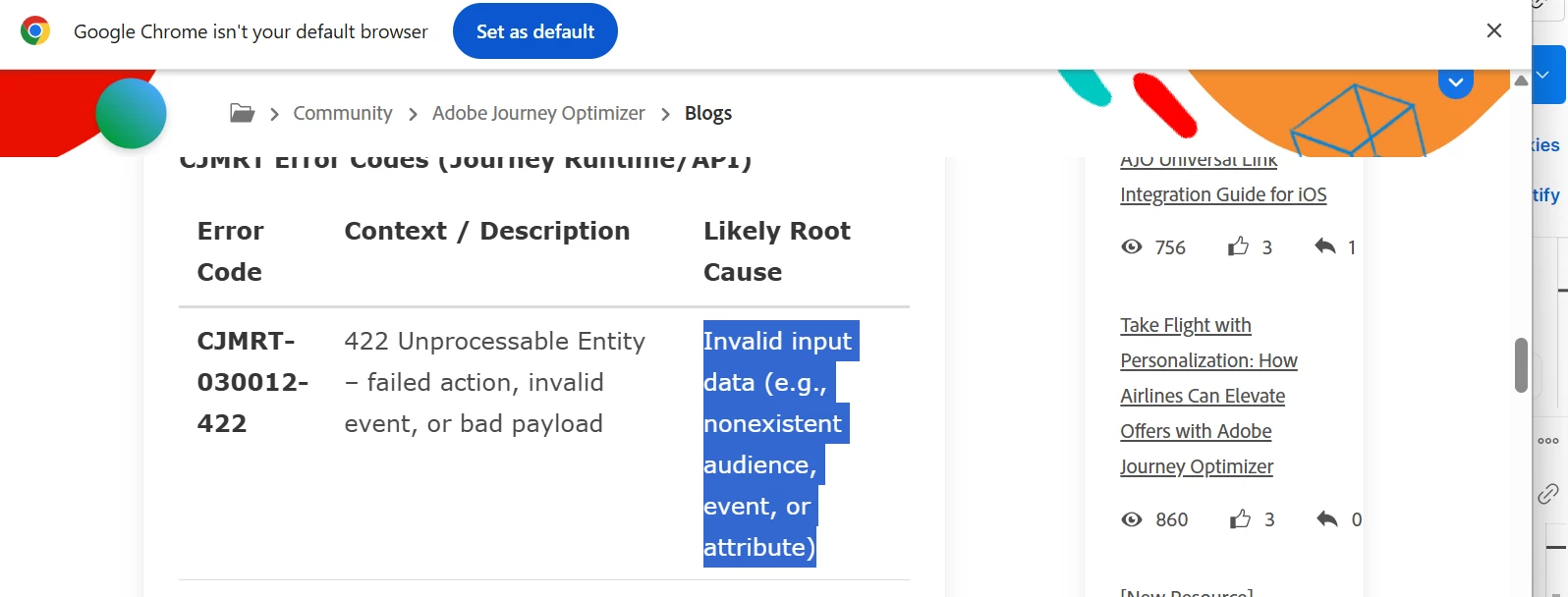Screen dimensions: 1568x597
Task: Like the post with 756 views
Action: (1238, 245)
